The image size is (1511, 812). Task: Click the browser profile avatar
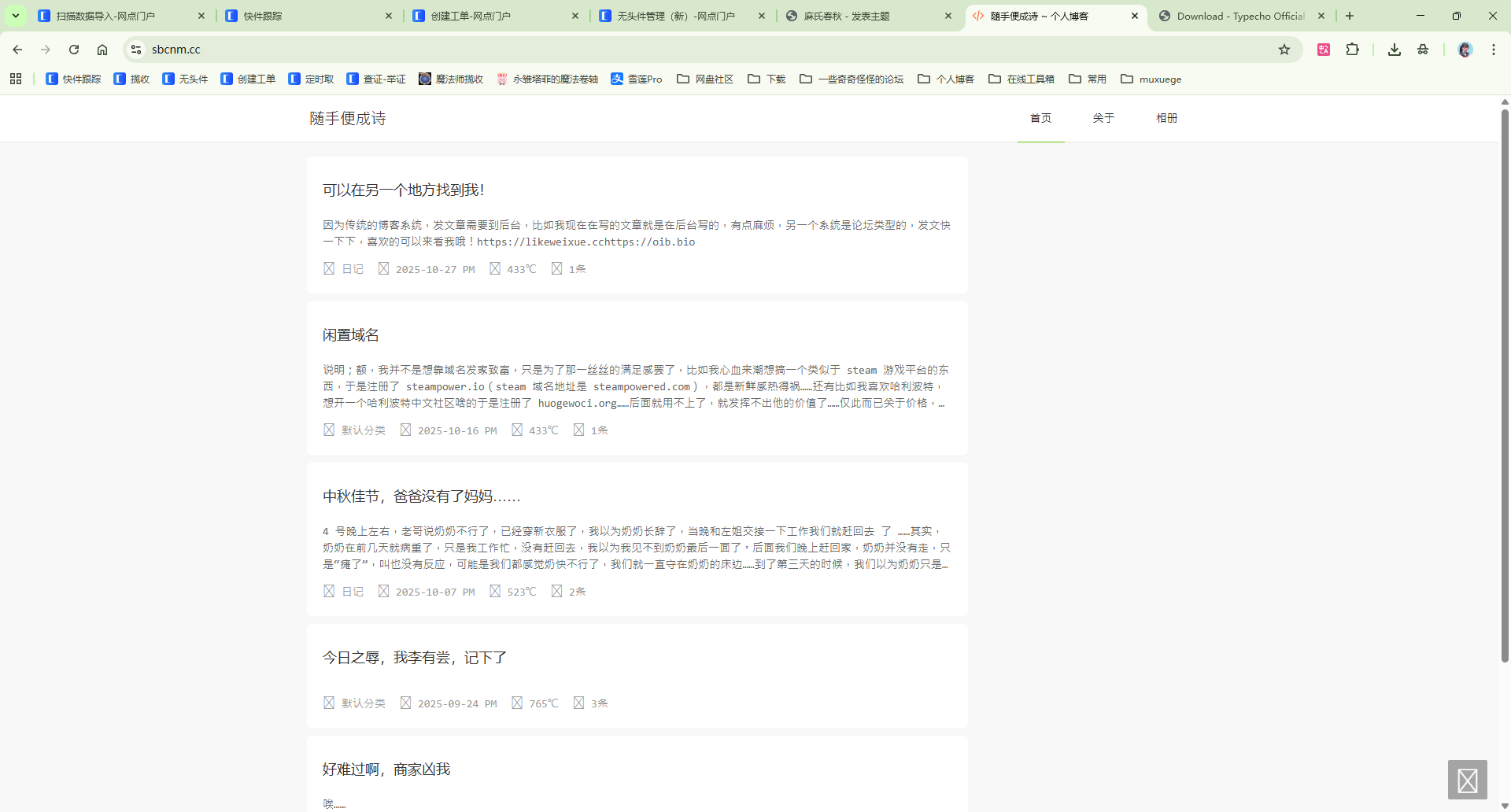(1464, 49)
